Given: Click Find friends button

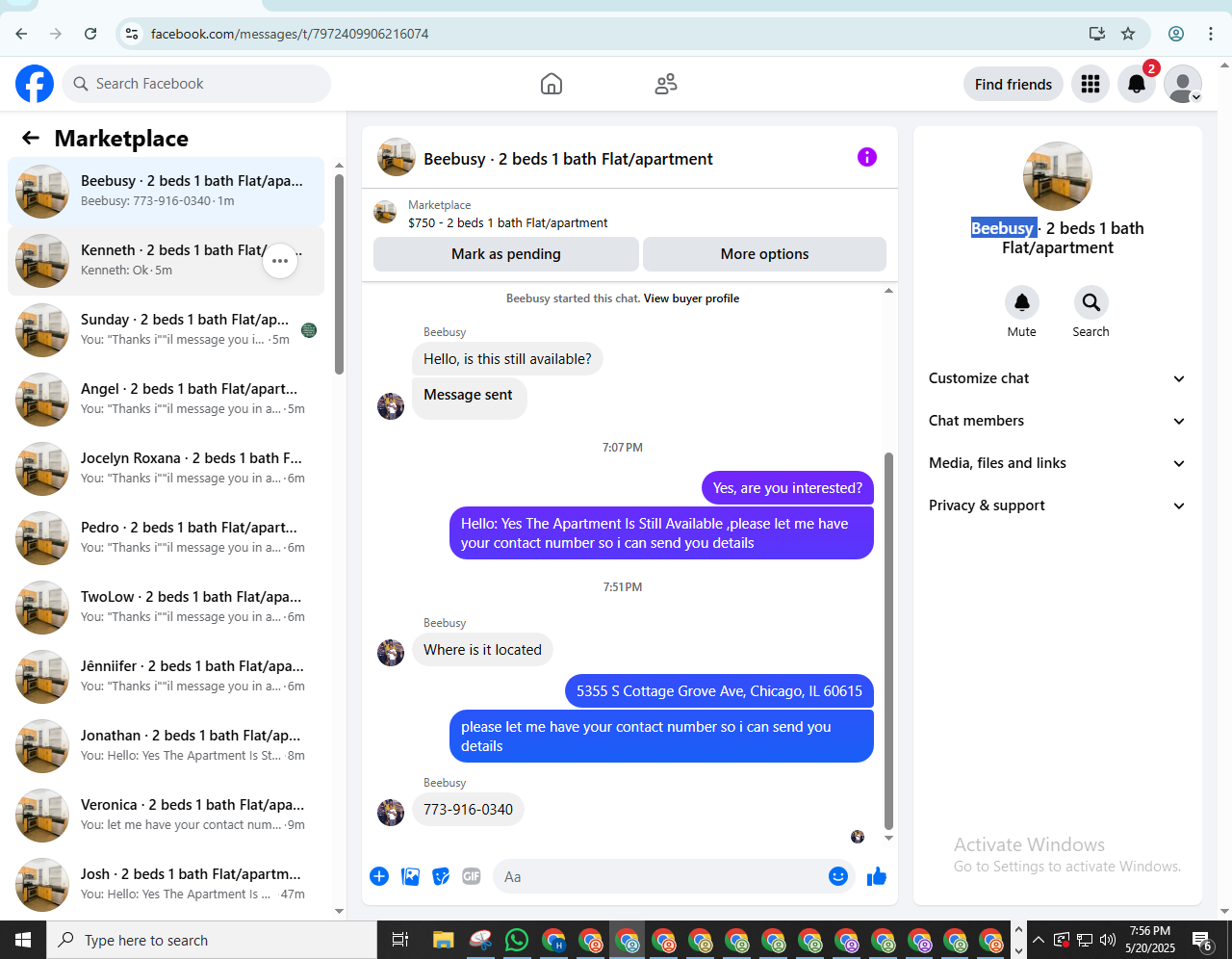Looking at the screenshot, I should [1014, 84].
